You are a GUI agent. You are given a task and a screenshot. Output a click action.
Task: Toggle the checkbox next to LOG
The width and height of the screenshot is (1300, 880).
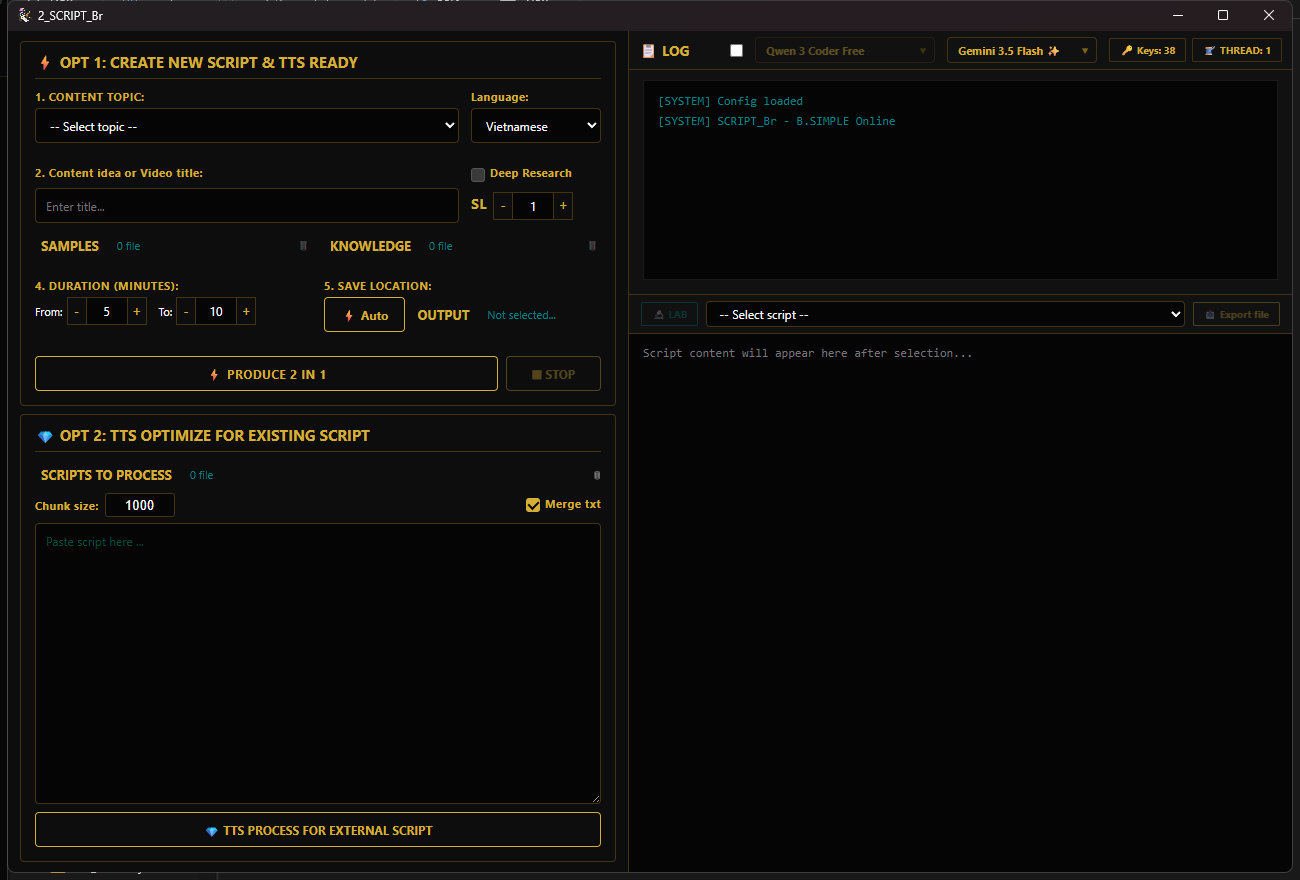coord(737,51)
